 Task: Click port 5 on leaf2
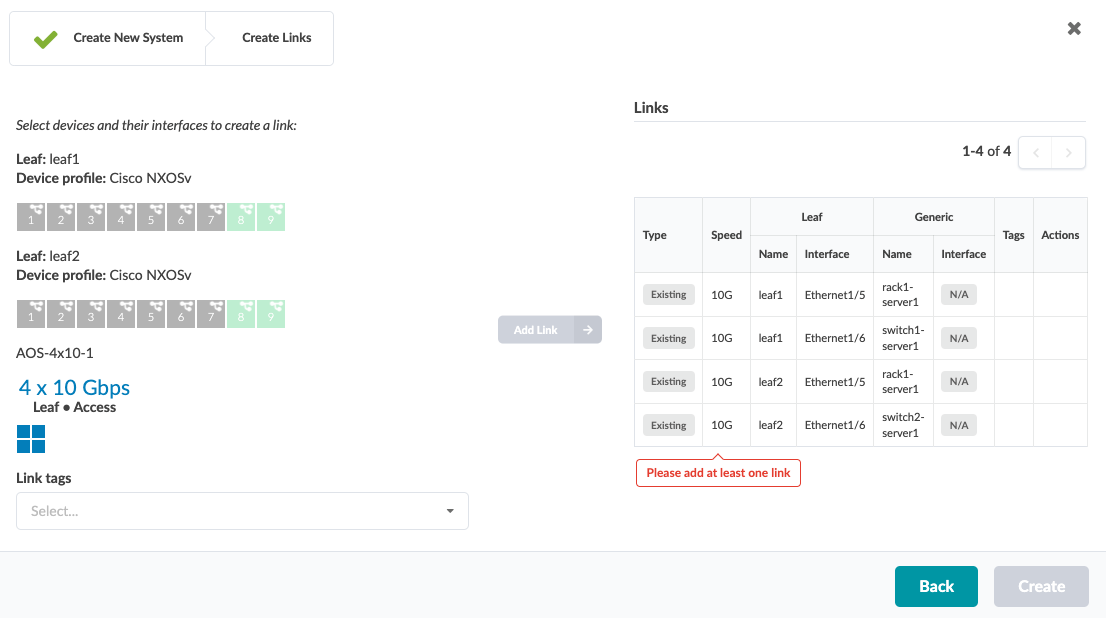coord(151,314)
